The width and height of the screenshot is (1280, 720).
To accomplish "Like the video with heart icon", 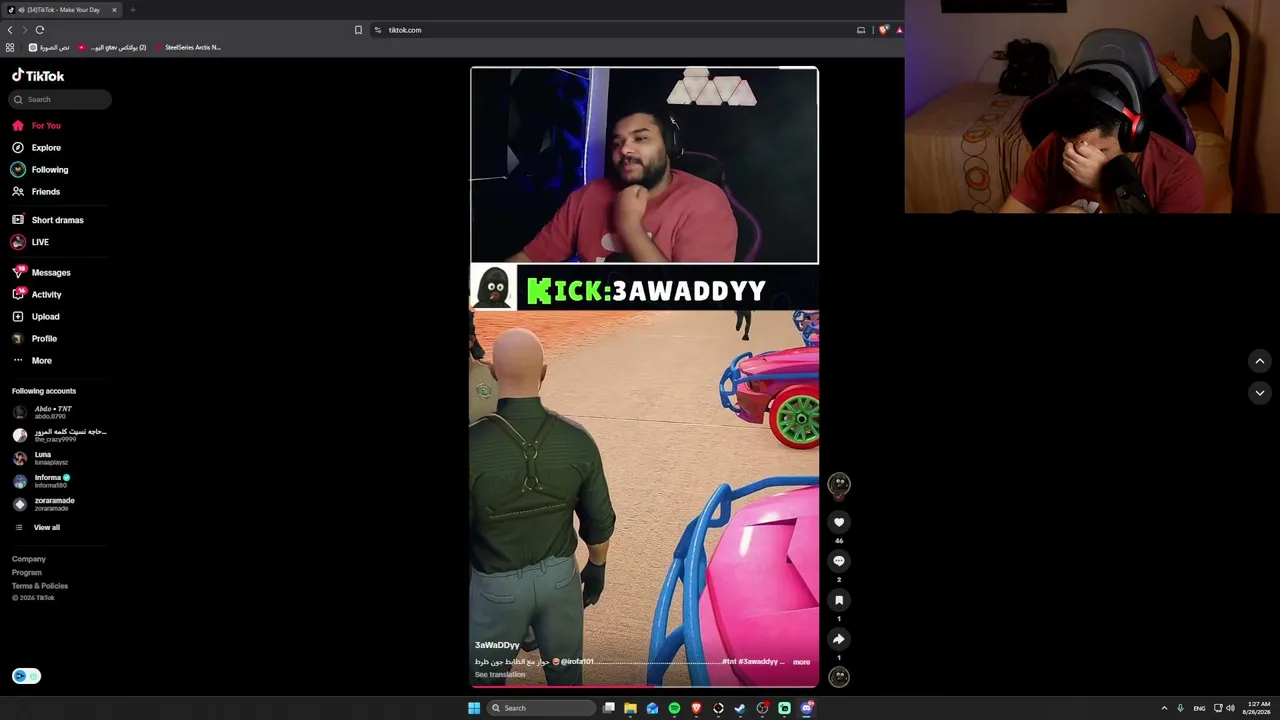I will 839,522.
